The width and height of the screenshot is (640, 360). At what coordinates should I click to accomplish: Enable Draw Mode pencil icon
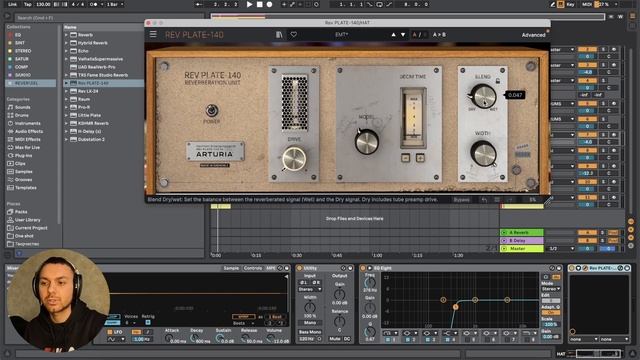(553, 4)
